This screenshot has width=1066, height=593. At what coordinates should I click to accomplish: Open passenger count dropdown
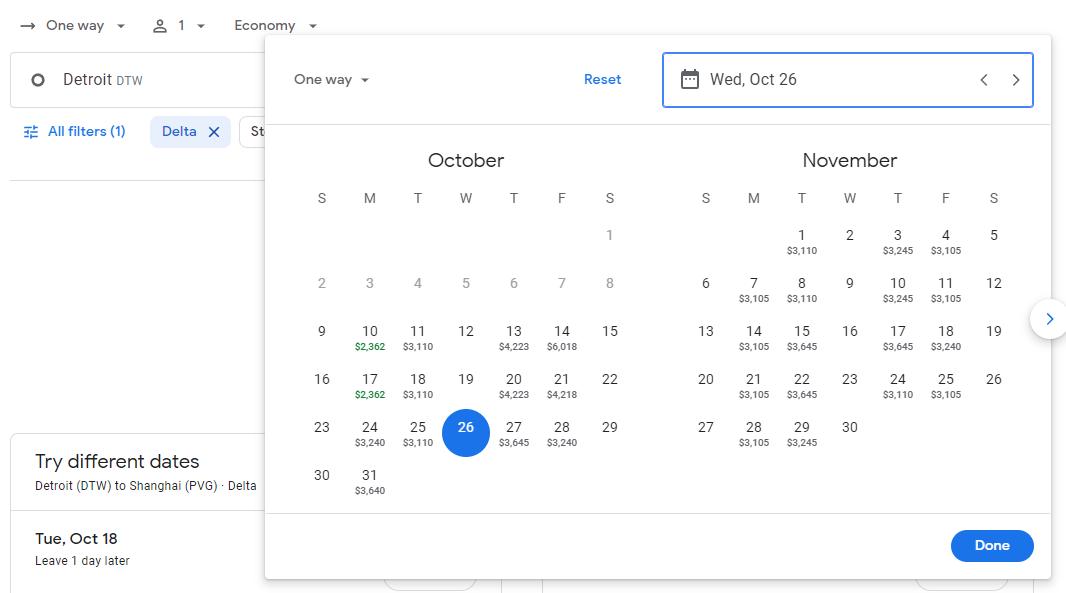point(179,26)
